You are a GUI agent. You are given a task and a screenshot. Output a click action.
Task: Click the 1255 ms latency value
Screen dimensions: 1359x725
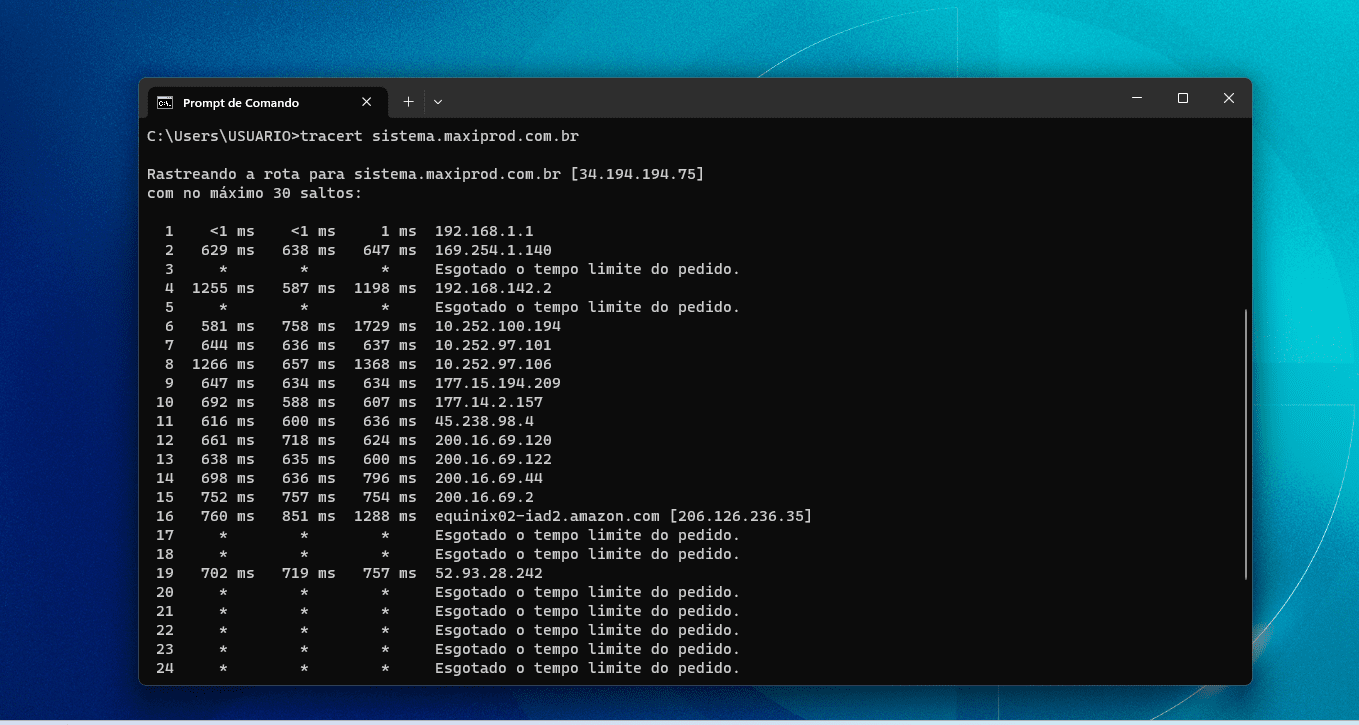[223, 288]
